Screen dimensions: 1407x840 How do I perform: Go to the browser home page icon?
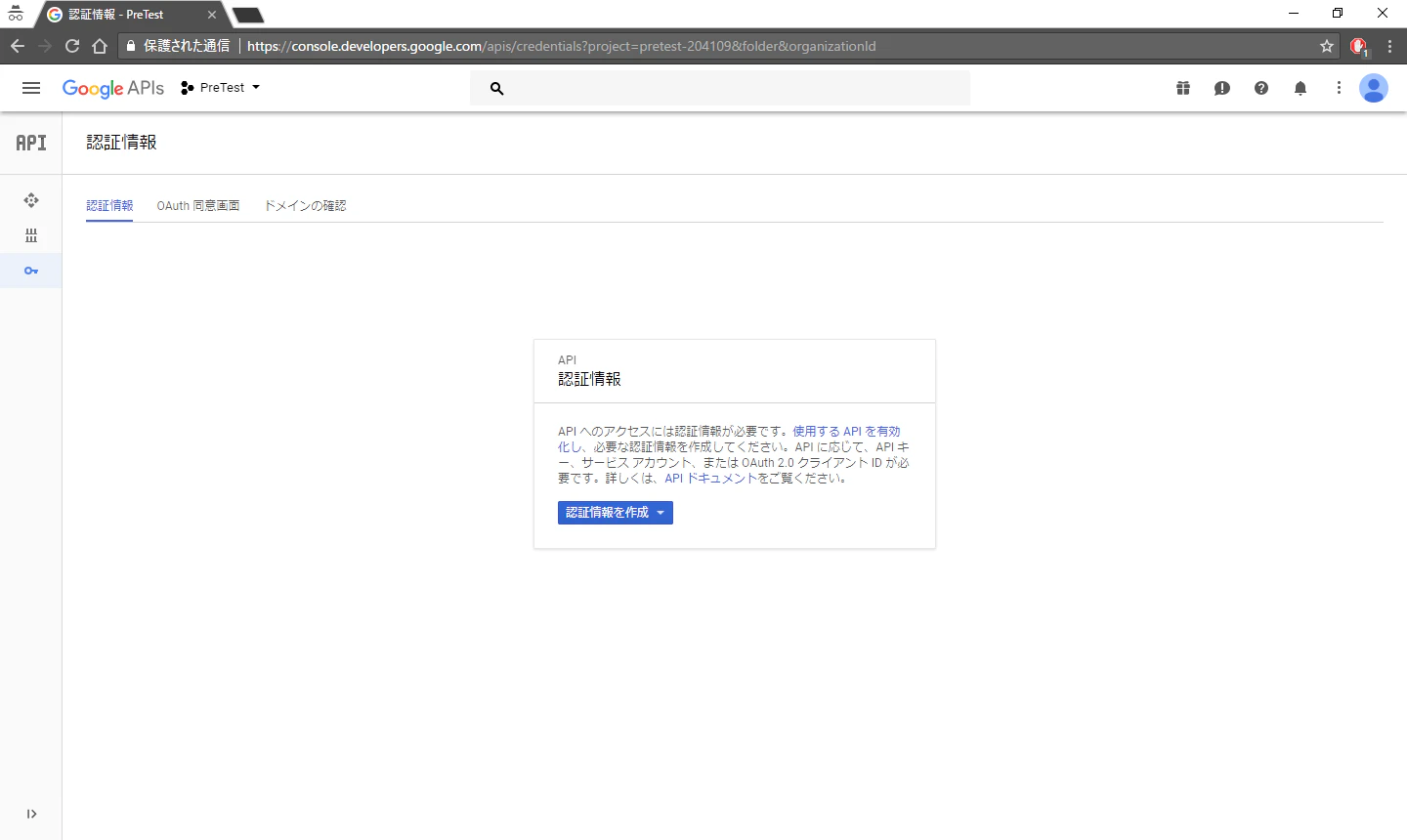tap(100, 46)
